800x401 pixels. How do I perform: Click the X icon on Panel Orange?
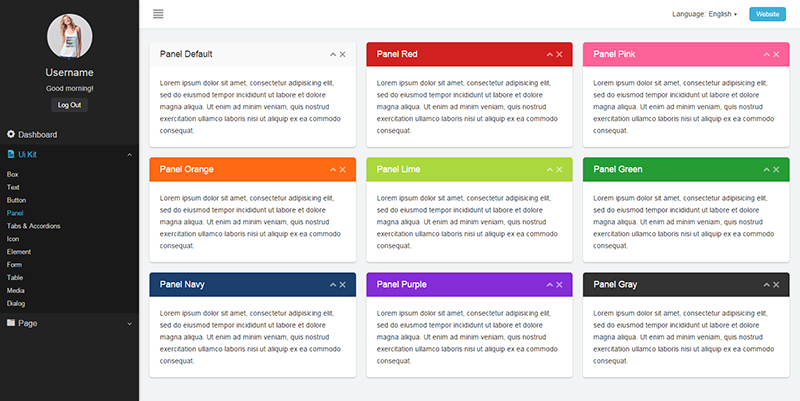click(x=342, y=169)
